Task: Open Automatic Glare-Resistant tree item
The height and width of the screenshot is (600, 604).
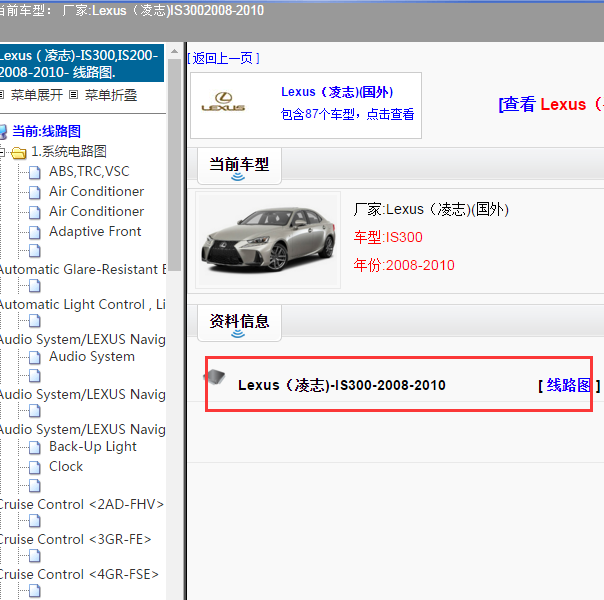Action: 83,270
